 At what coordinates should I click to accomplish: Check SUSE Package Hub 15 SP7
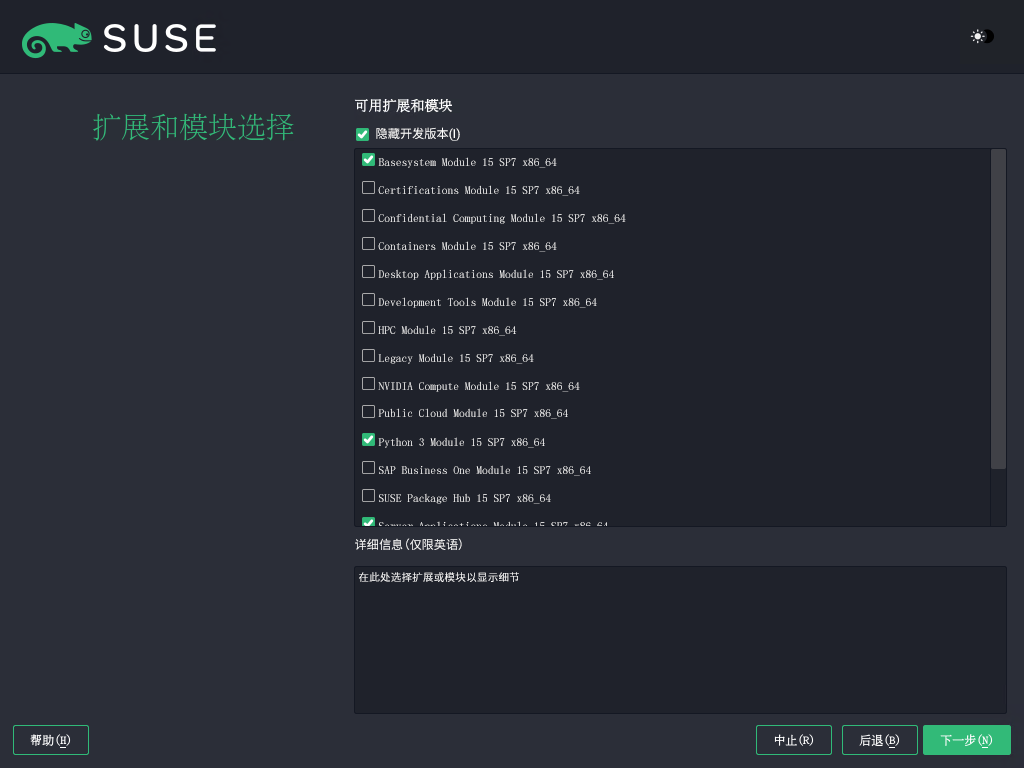(x=368, y=496)
